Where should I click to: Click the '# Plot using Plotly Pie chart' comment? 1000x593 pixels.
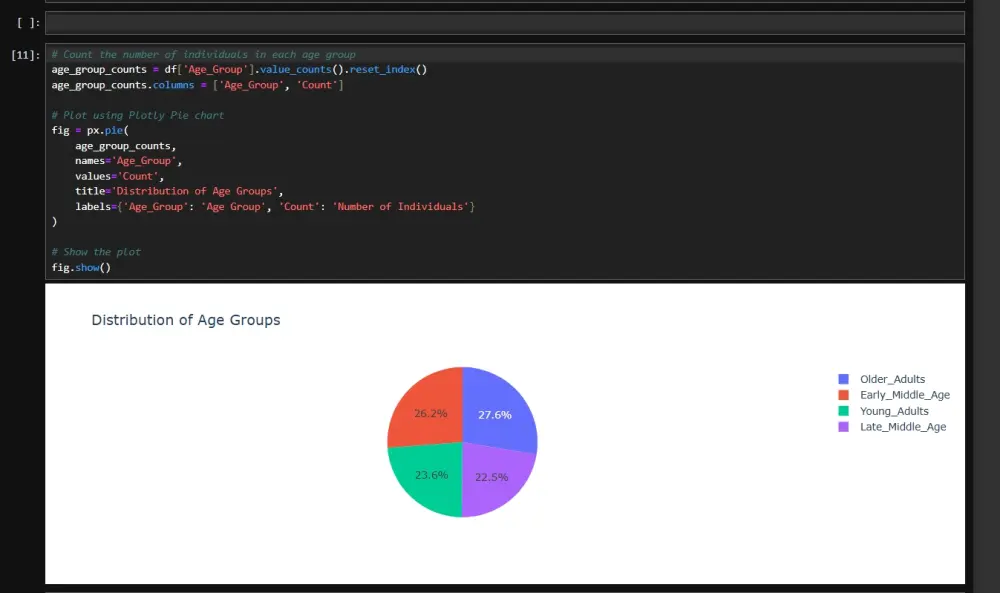coord(138,115)
